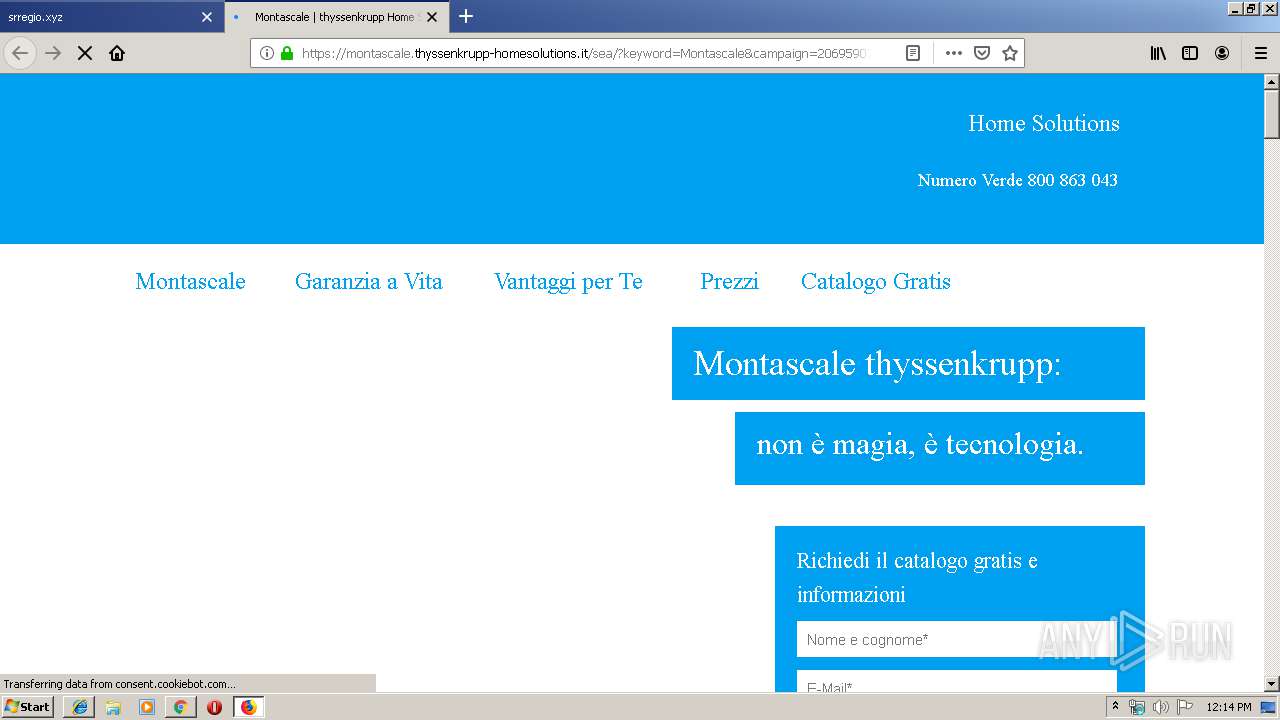Viewport: 1280px width, 720px height.
Task: Focus the E-Mail input field
Action: [x=956, y=682]
